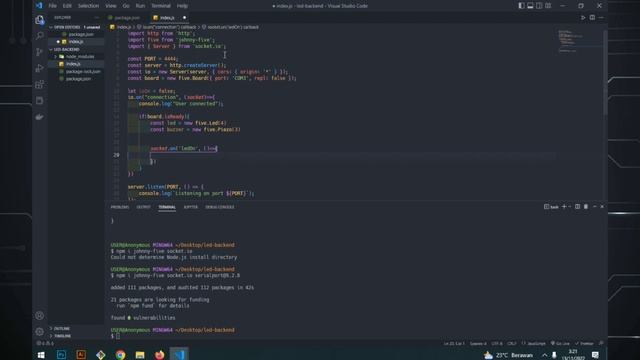Open the notification center icon in system tray
The image size is (640, 360).
pos(595,355)
